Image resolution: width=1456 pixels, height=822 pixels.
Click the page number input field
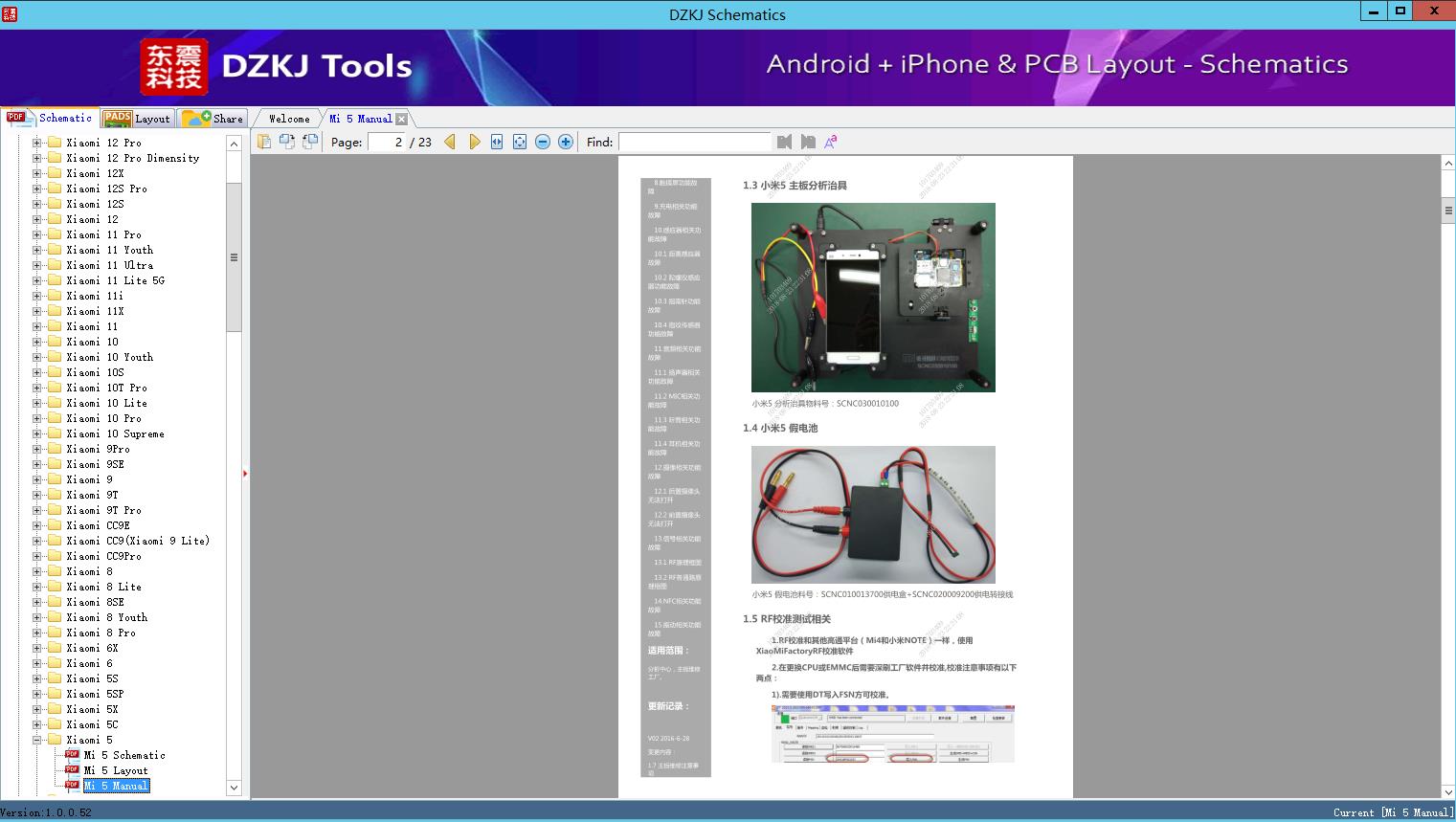386,142
